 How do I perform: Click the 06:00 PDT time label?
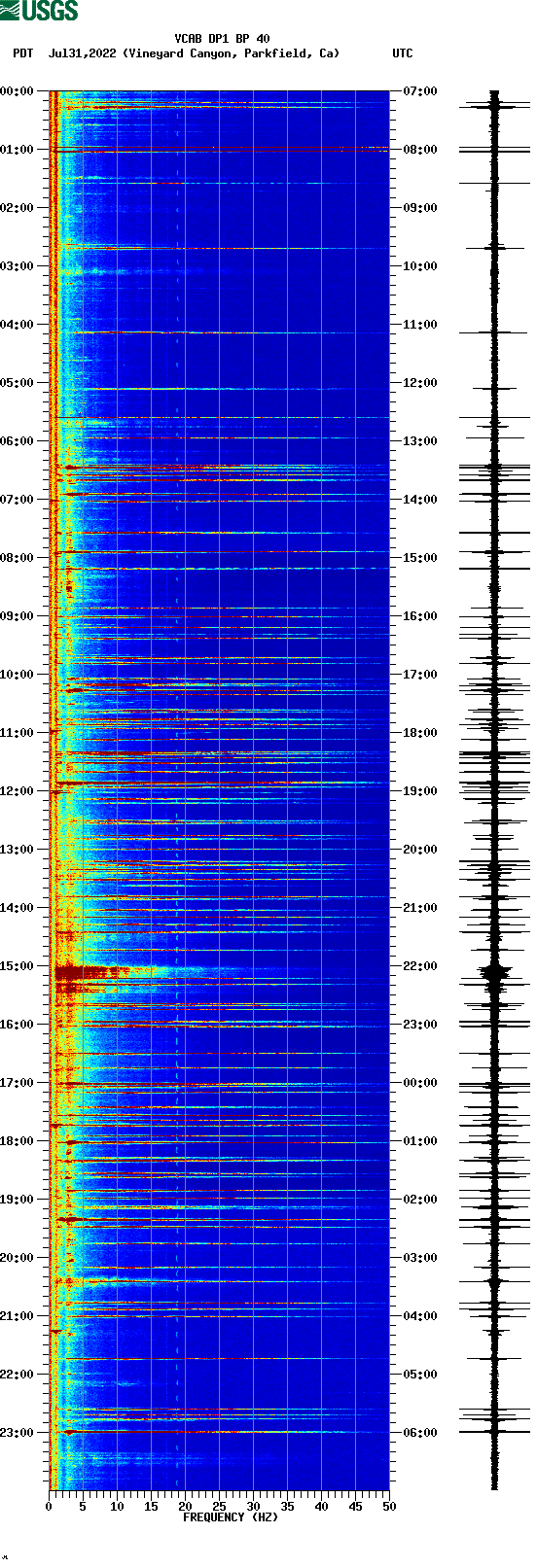(17, 441)
